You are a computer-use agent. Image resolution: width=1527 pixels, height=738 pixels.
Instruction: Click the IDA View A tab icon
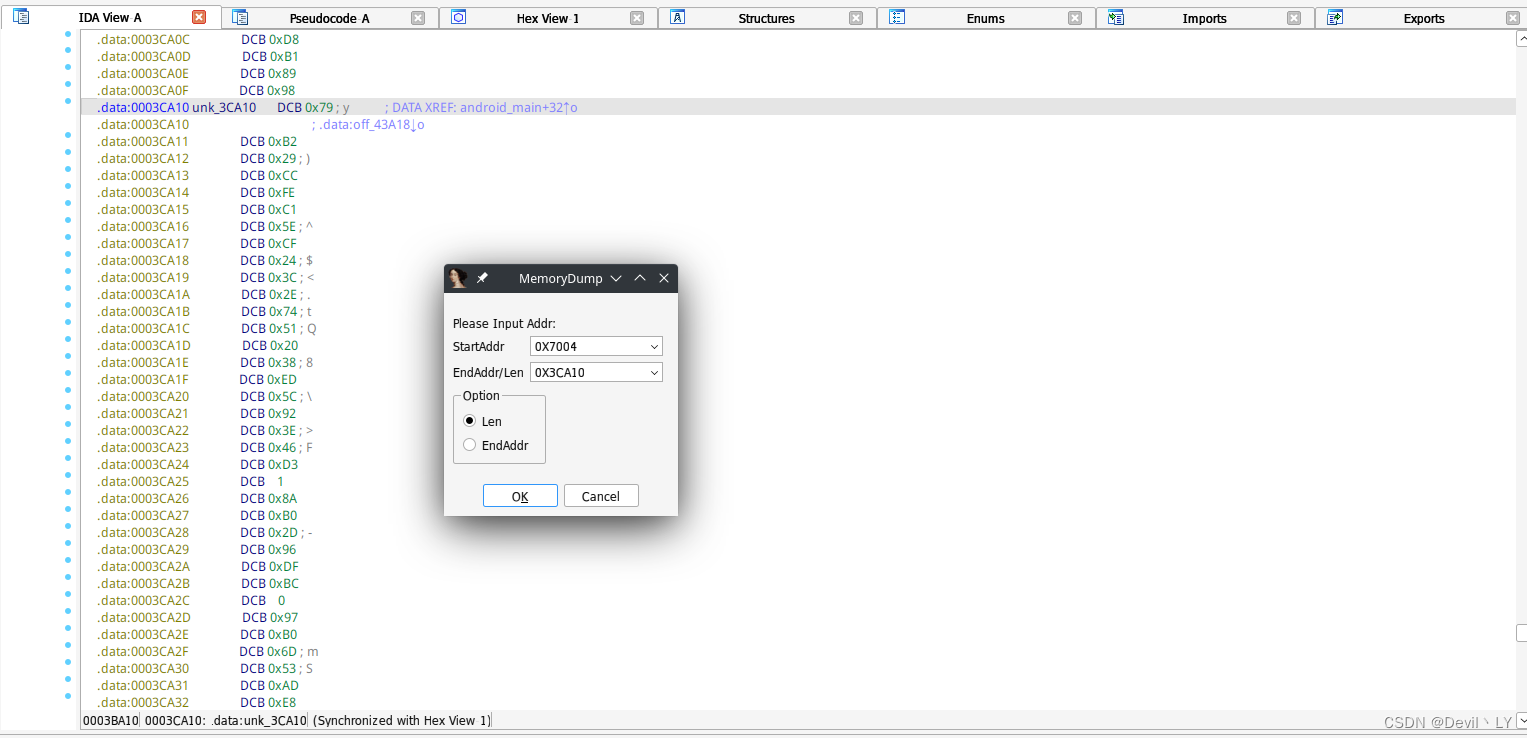(21, 17)
